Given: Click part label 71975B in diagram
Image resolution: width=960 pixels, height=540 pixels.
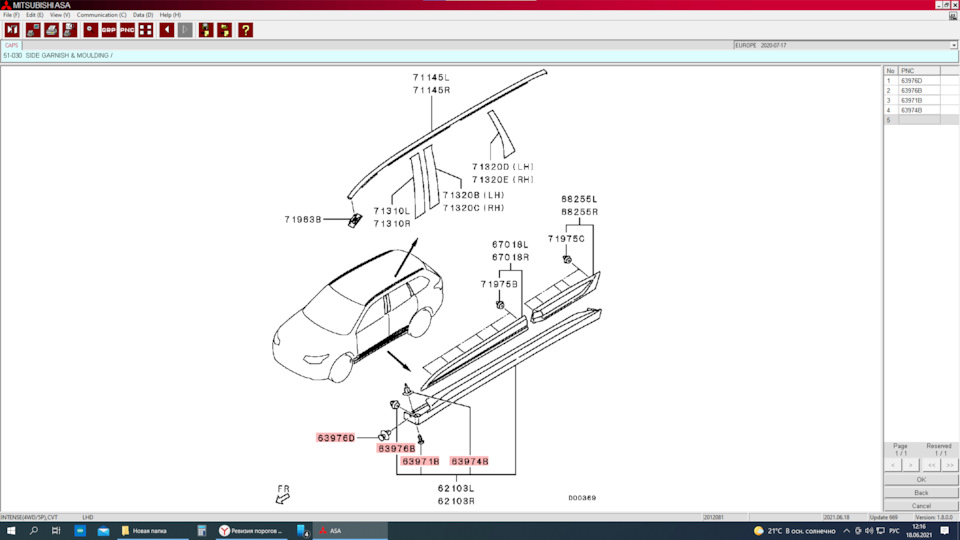Looking at the screenshot, I should [x=499, y=284].
